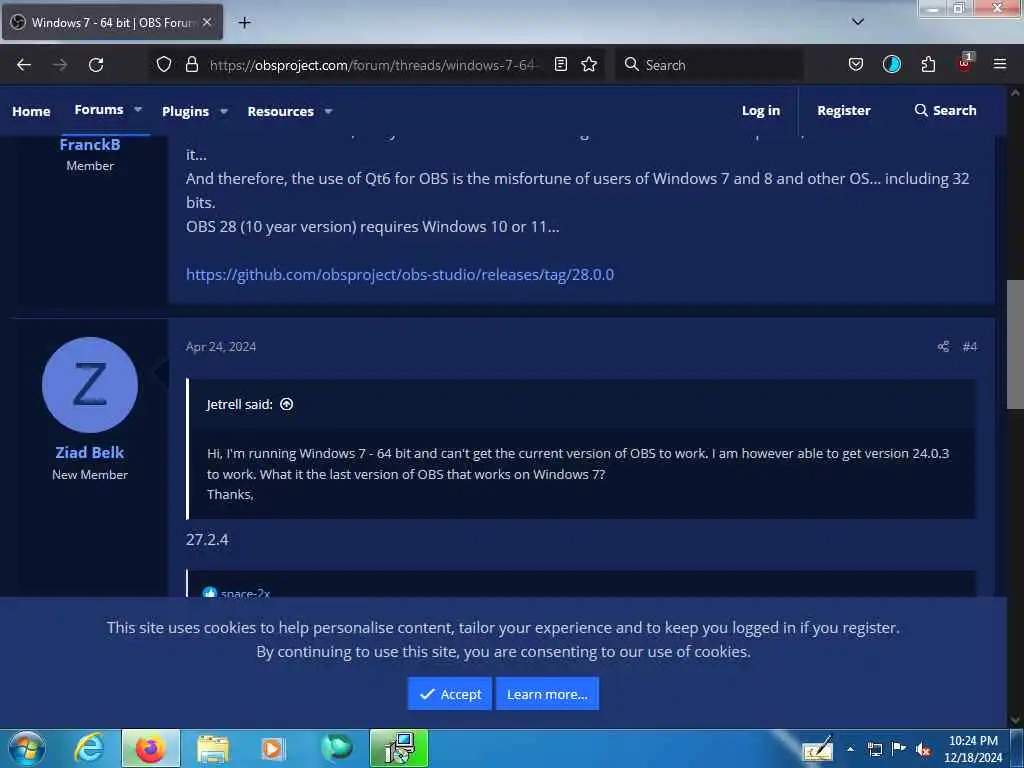Expand the Forums dropdown arrow
Viewport: 1024px width, 768px height.
138,110
